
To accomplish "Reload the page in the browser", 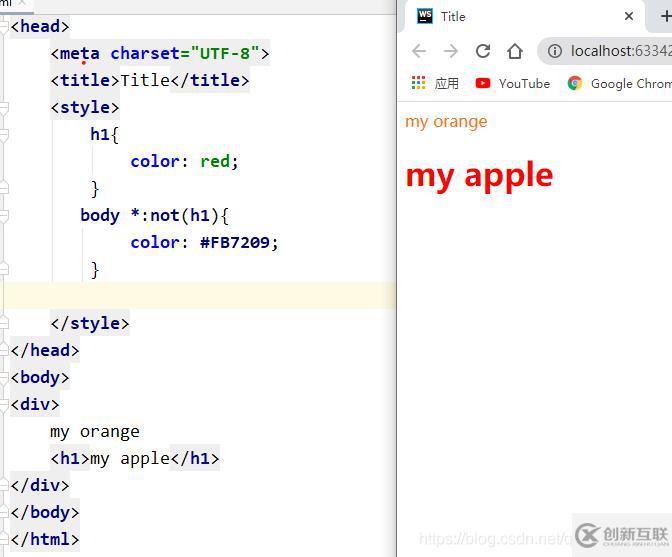I will pos(483,51).
